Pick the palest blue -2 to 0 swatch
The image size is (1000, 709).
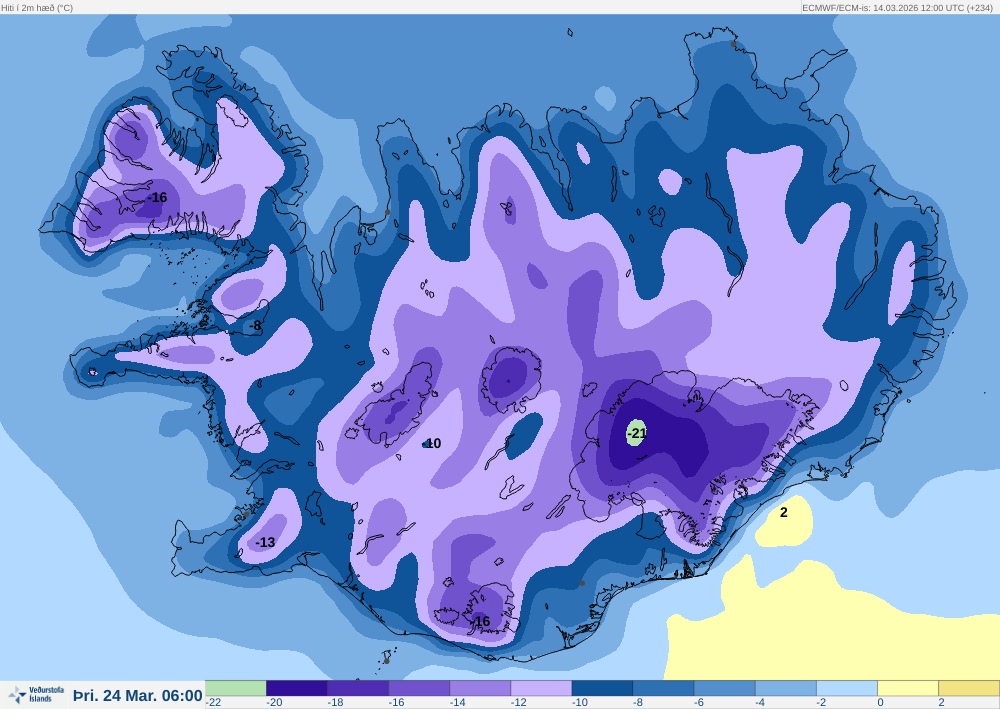tap(848, 688)
